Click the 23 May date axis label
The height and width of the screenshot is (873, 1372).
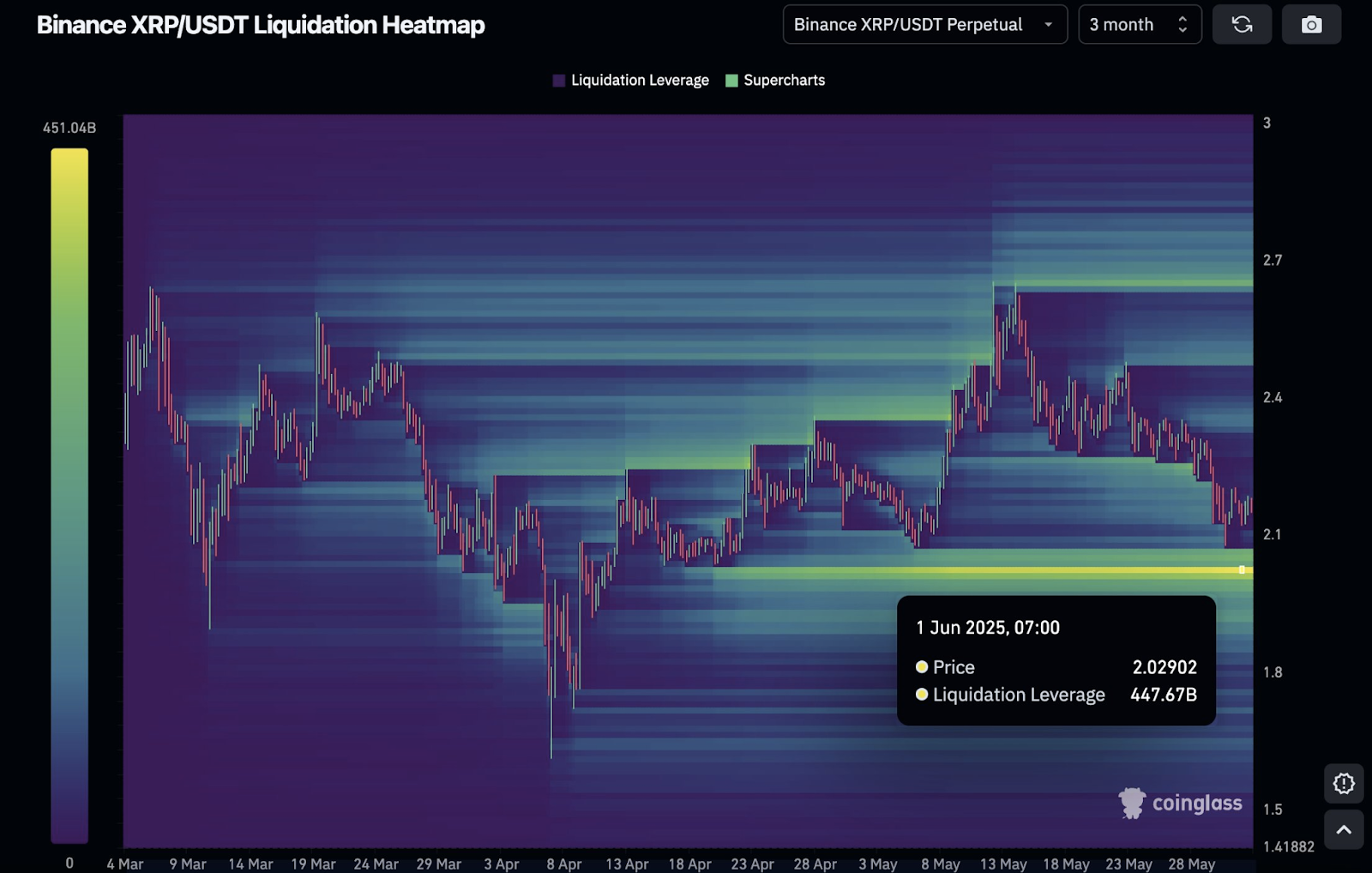1128,864
